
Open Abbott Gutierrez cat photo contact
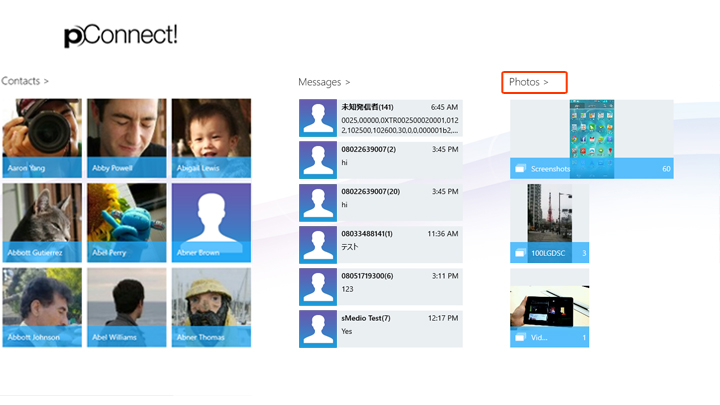coord(42,222)
